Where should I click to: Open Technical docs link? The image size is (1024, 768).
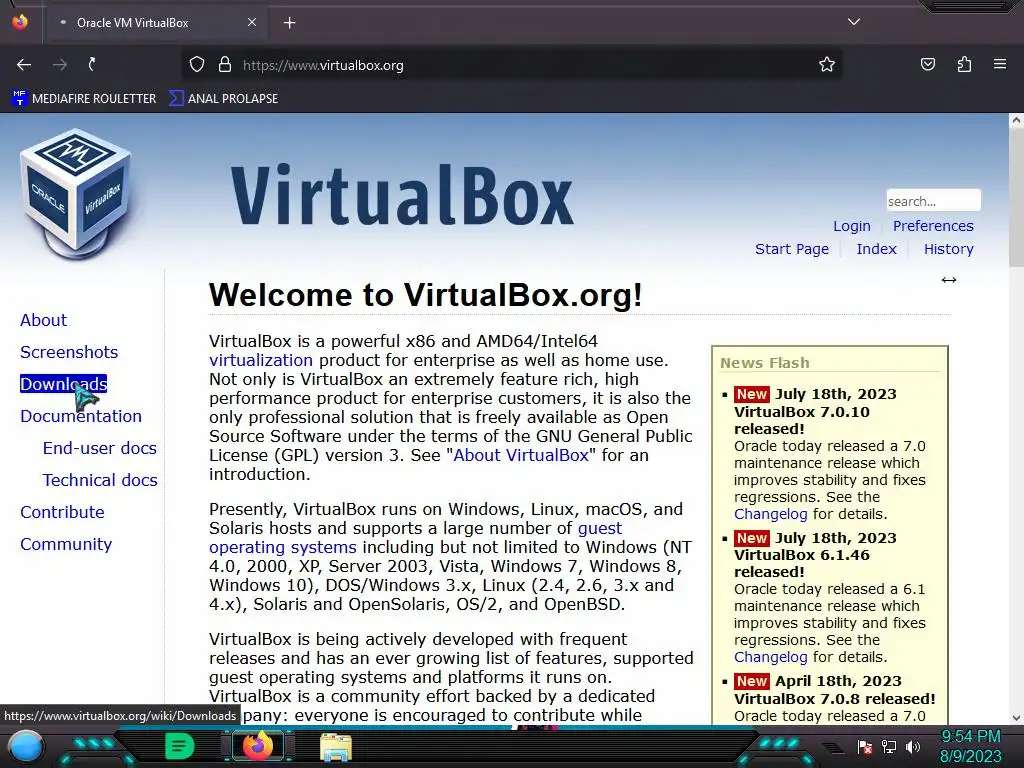(x=100, y=480)
